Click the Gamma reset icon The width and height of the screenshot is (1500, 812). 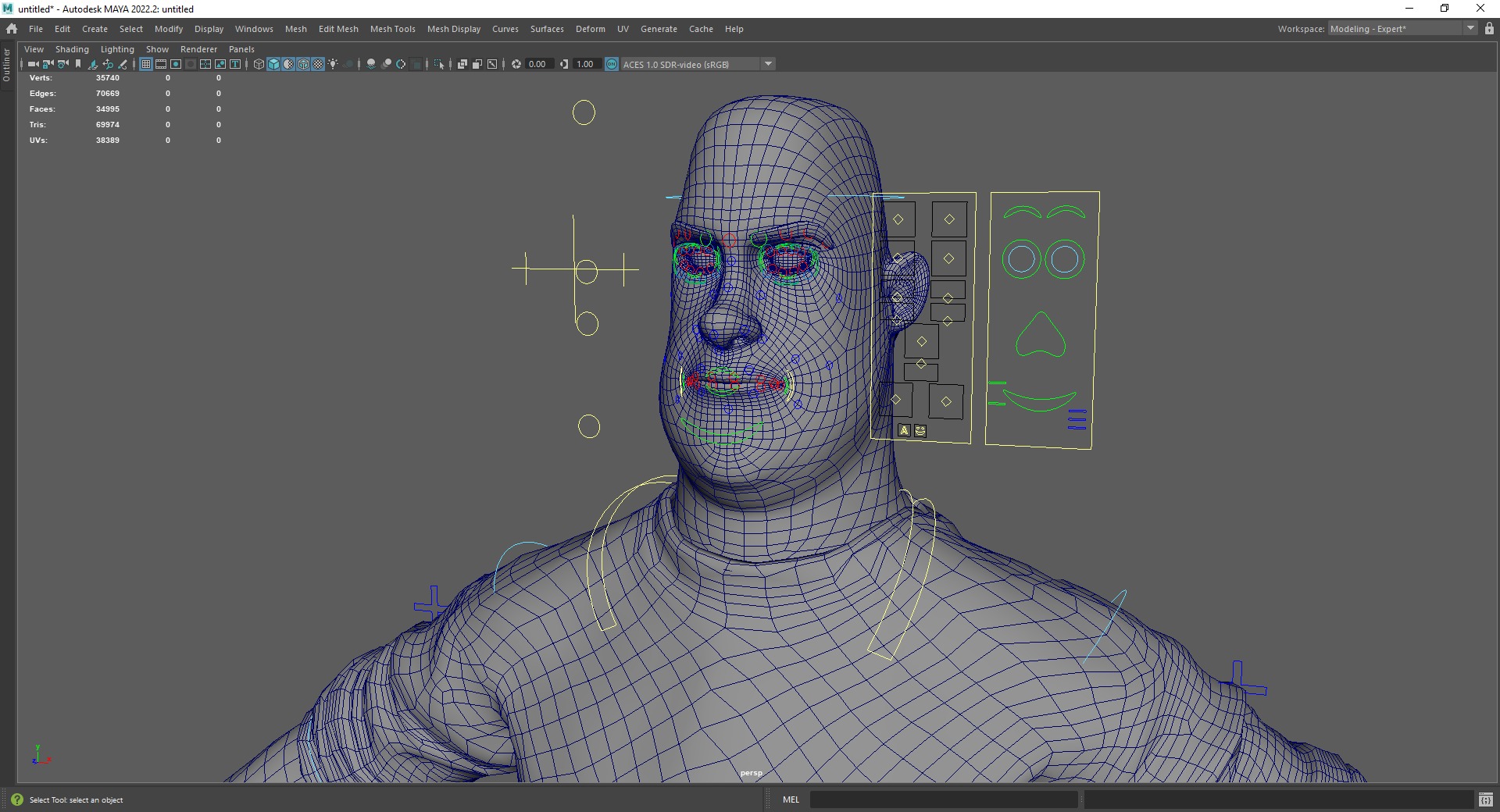tap(564, 64)
